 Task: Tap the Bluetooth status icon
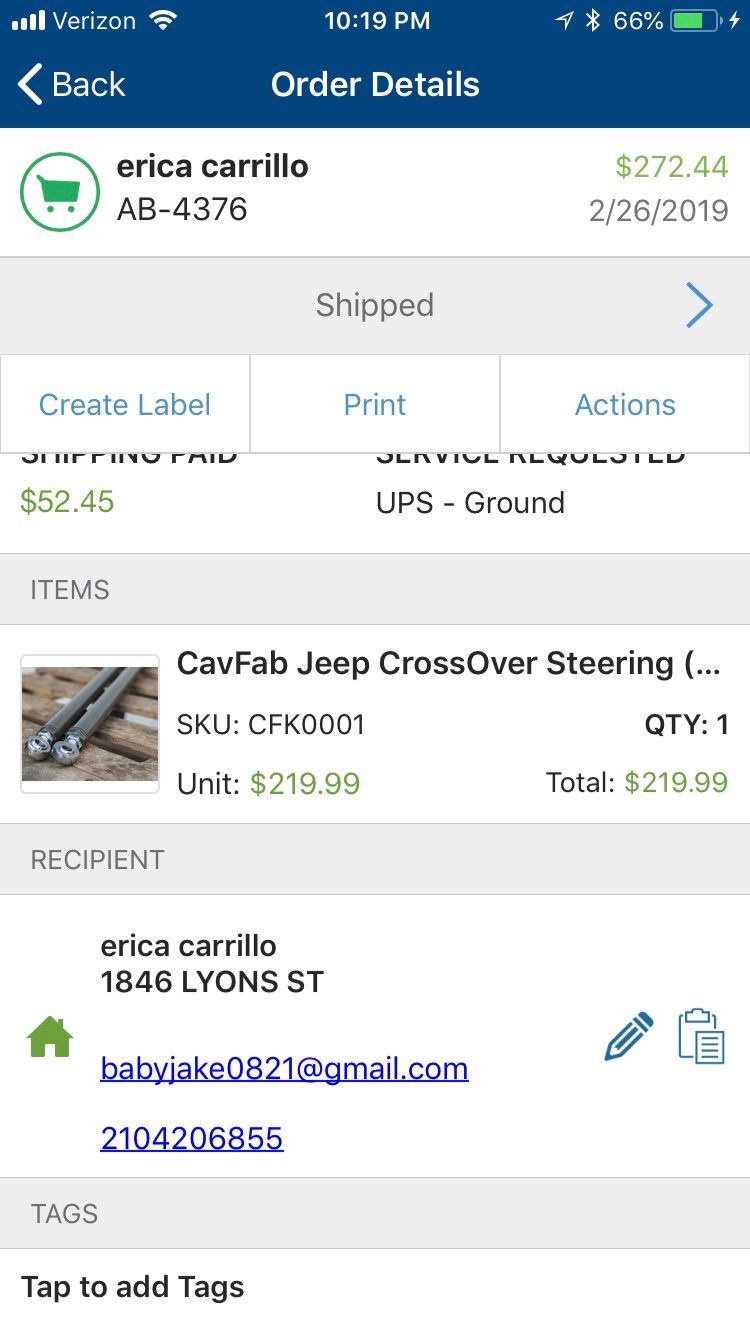coord(593,21)
